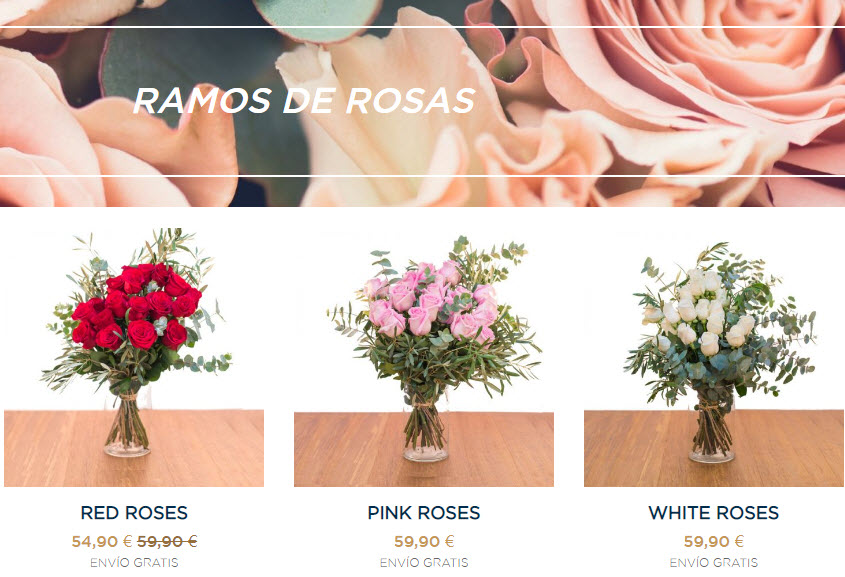Viewport: 845px width, 577px height.
Task: Click the PINK ROSES product title
Action: [424, 512]
